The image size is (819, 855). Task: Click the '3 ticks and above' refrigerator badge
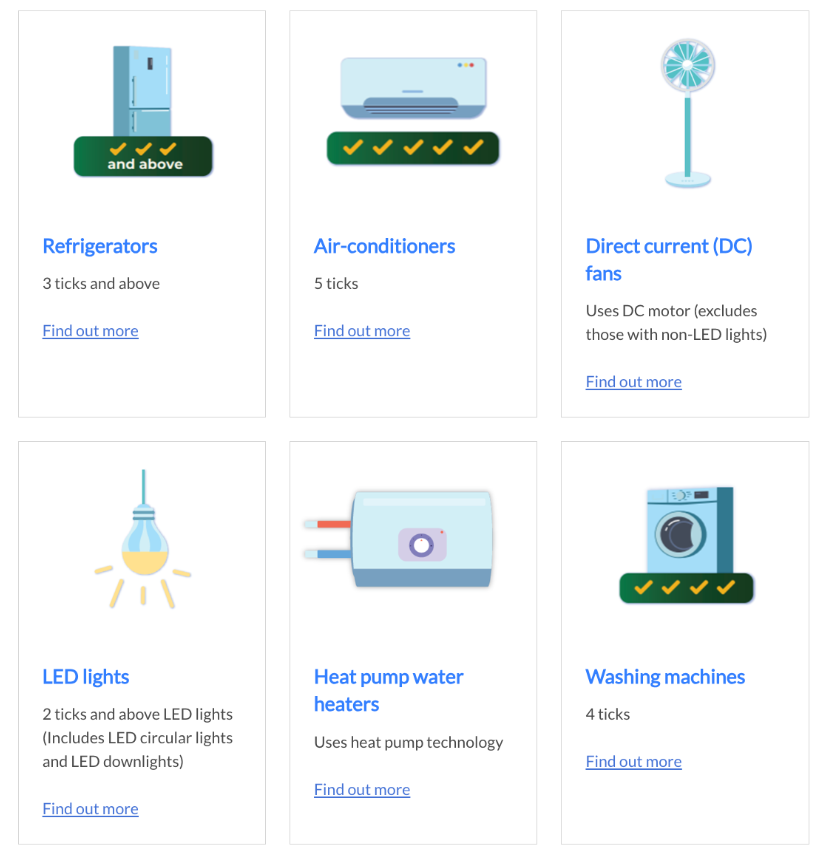tap(143, 156)
